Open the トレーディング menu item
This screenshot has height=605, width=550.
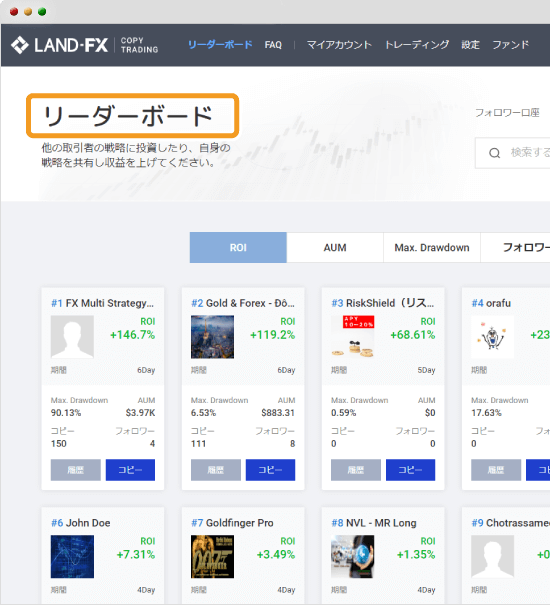(417, 45)
